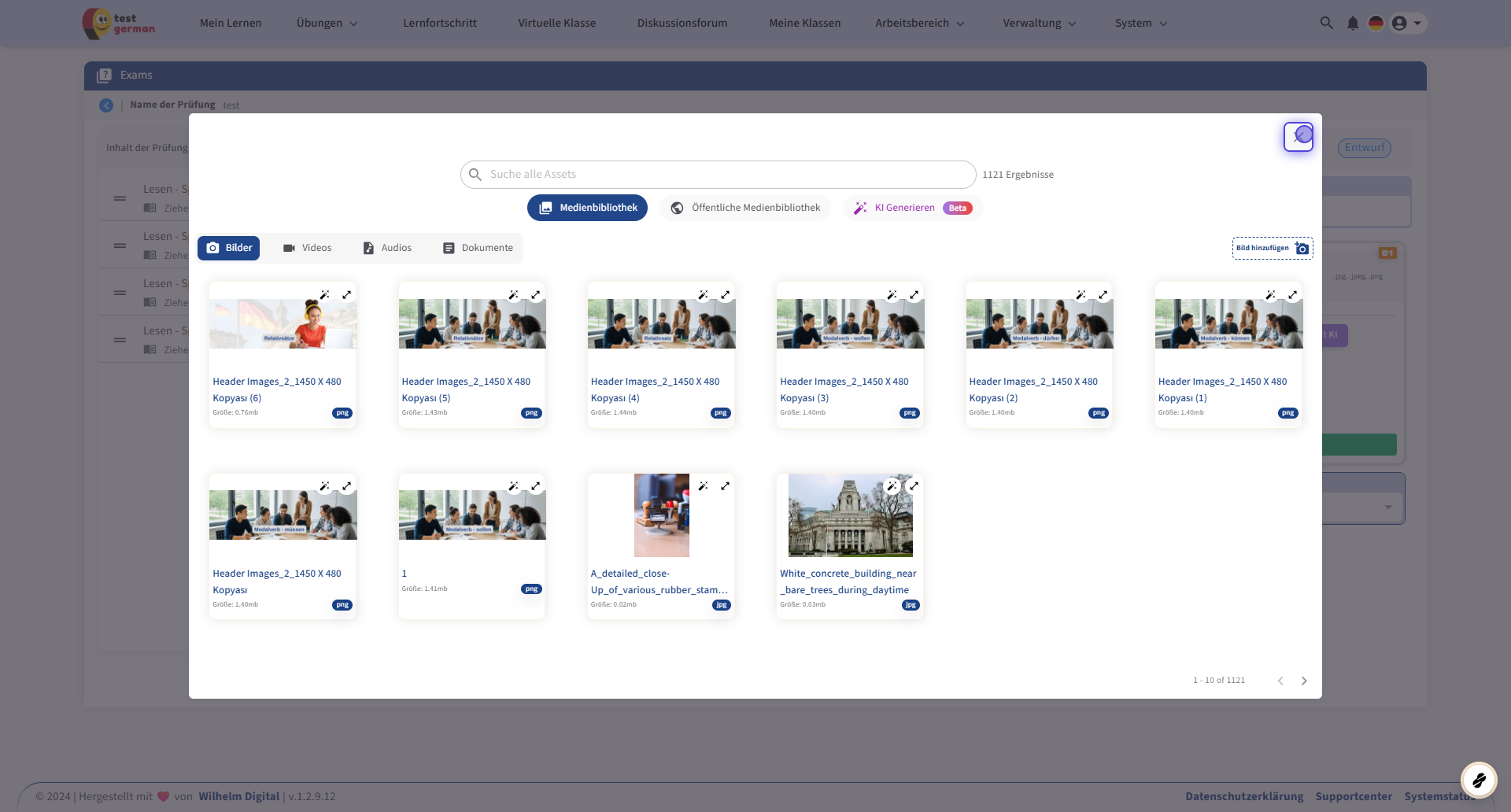Open the search icon in top navigation
This screenshot has width=1511, height=812.
coord(1326,23)
